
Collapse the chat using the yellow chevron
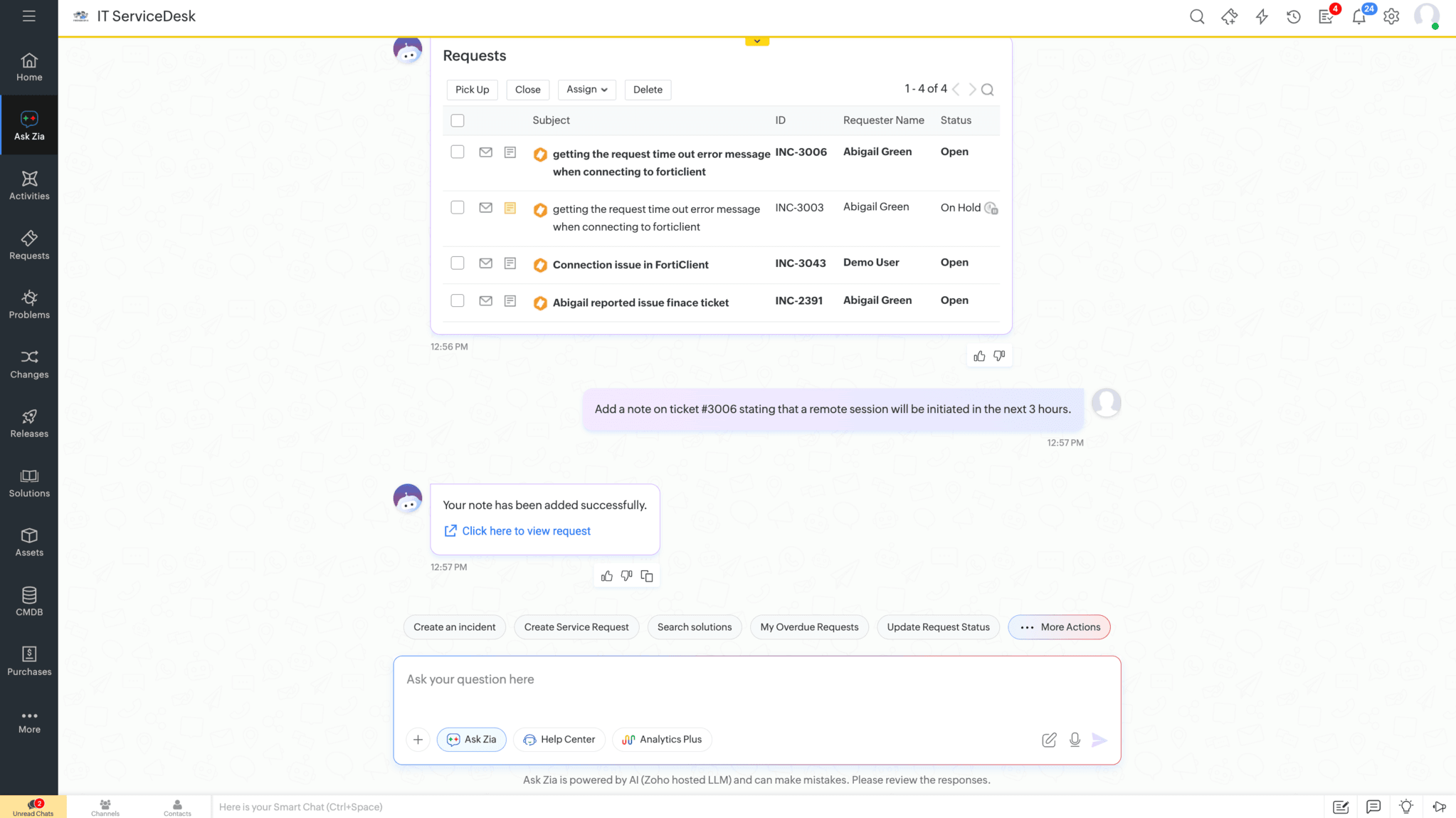tap(756, 41)
